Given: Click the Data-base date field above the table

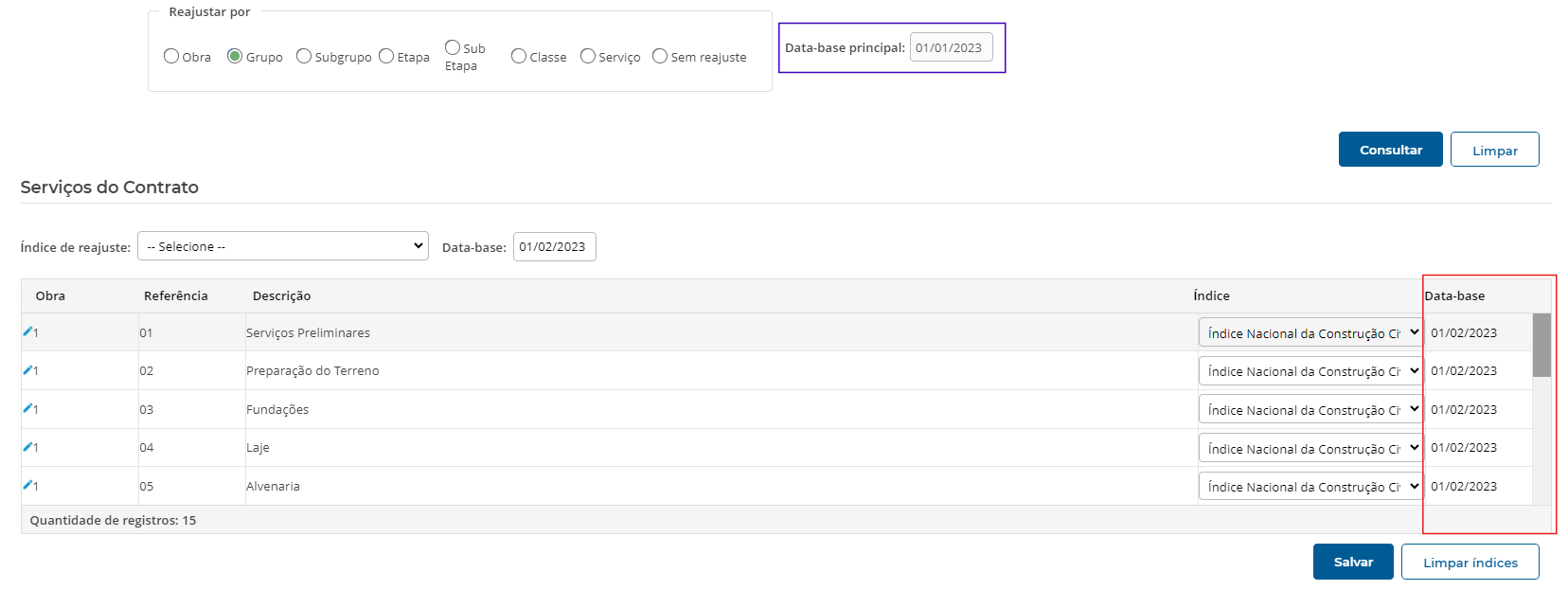Looking at the screenshot, I should [554, 247].
